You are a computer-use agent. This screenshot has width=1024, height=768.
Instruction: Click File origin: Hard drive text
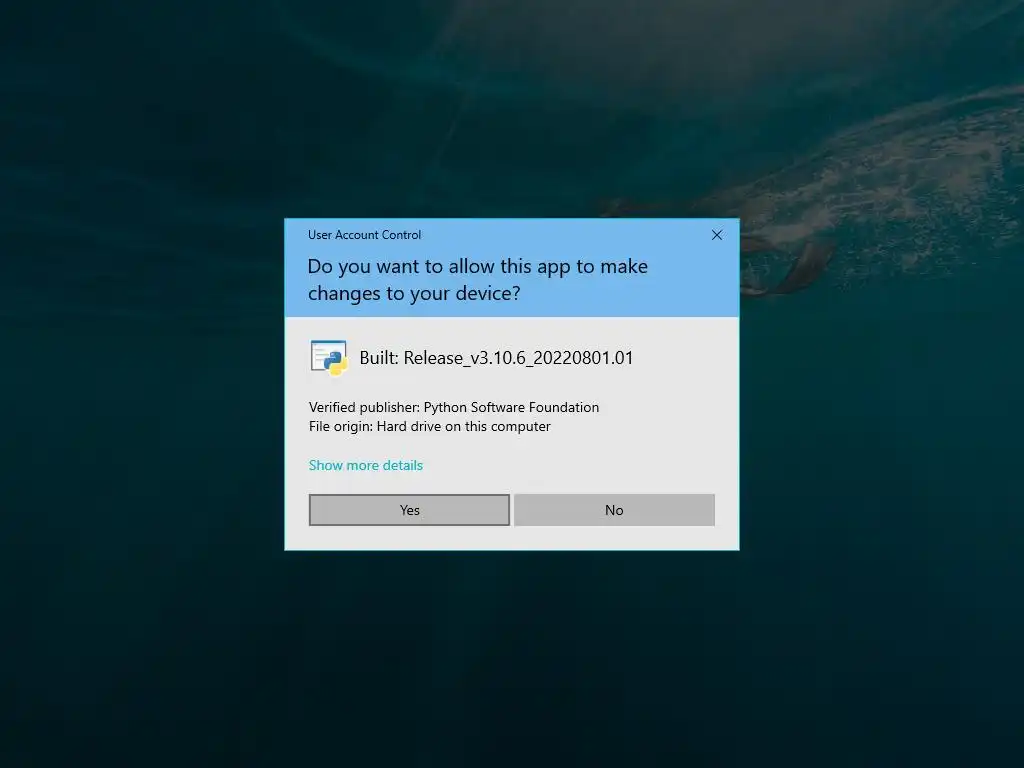click(x=430, y=426)
